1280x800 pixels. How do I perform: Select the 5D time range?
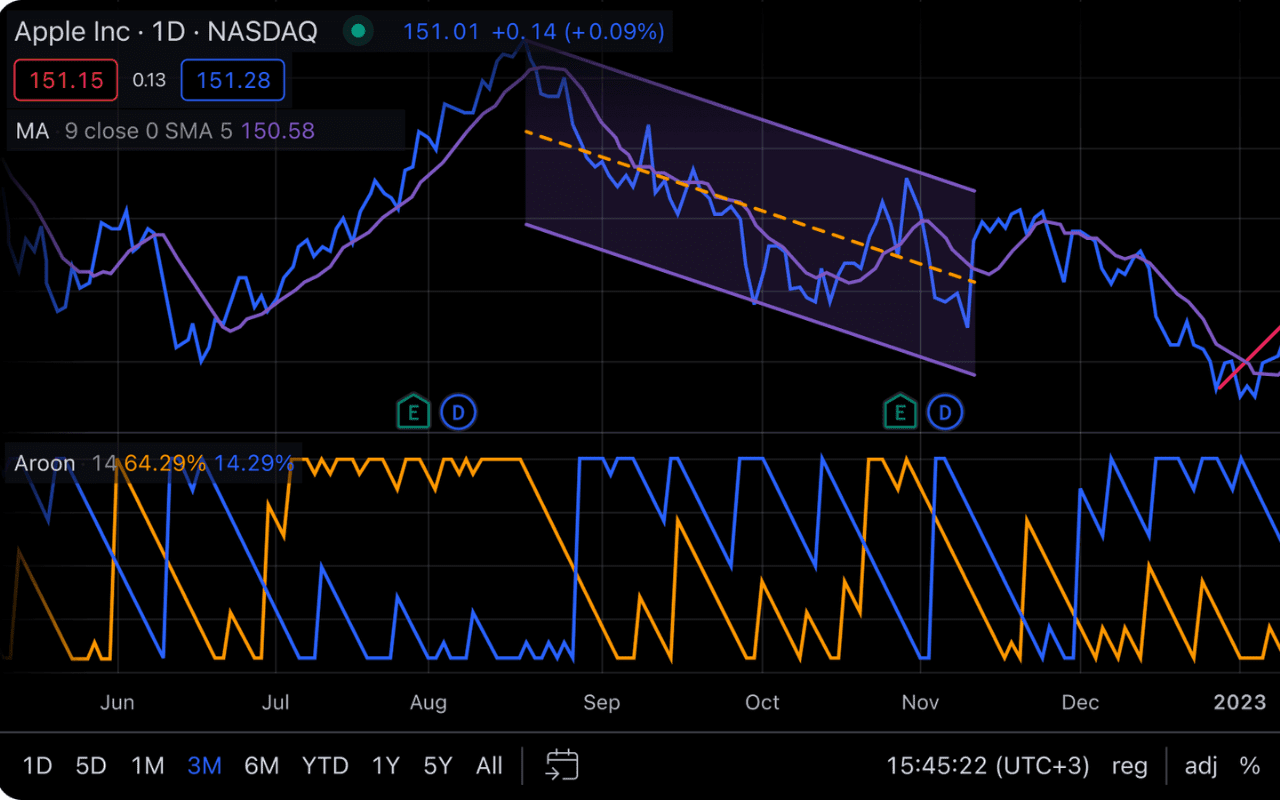tap(91, 766)
